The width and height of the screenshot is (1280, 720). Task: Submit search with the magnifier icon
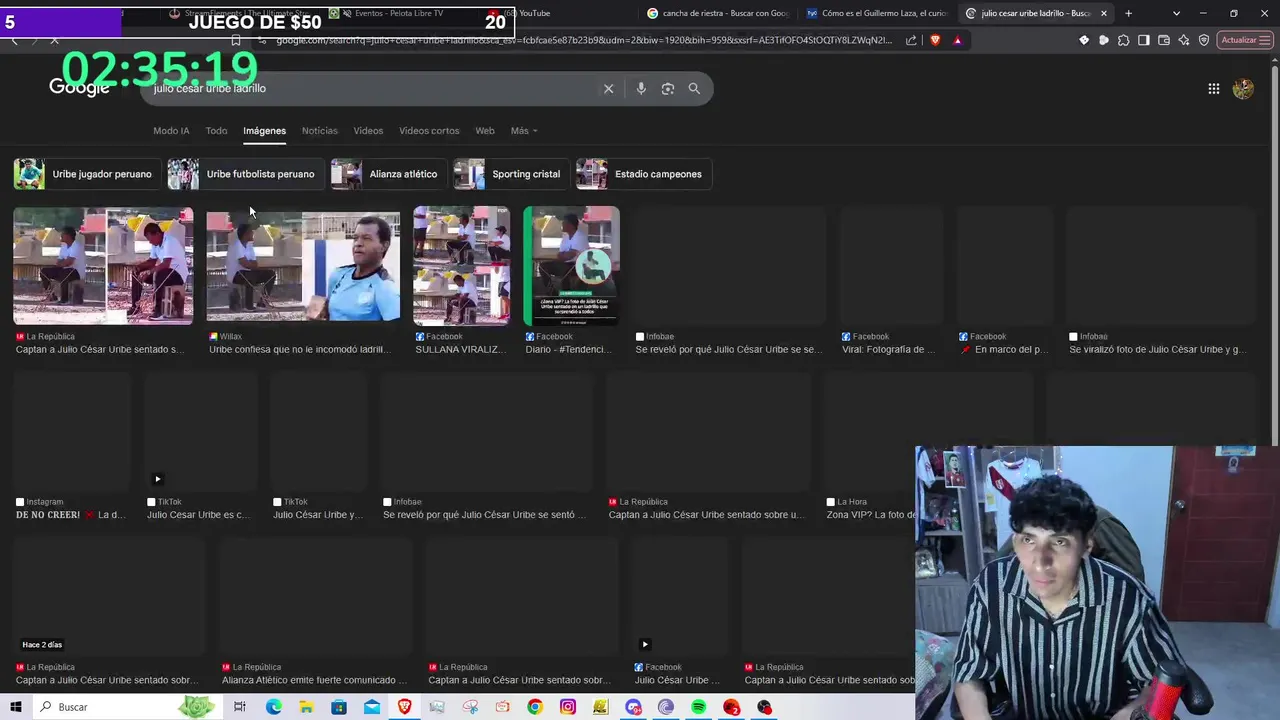click(694, 88)
